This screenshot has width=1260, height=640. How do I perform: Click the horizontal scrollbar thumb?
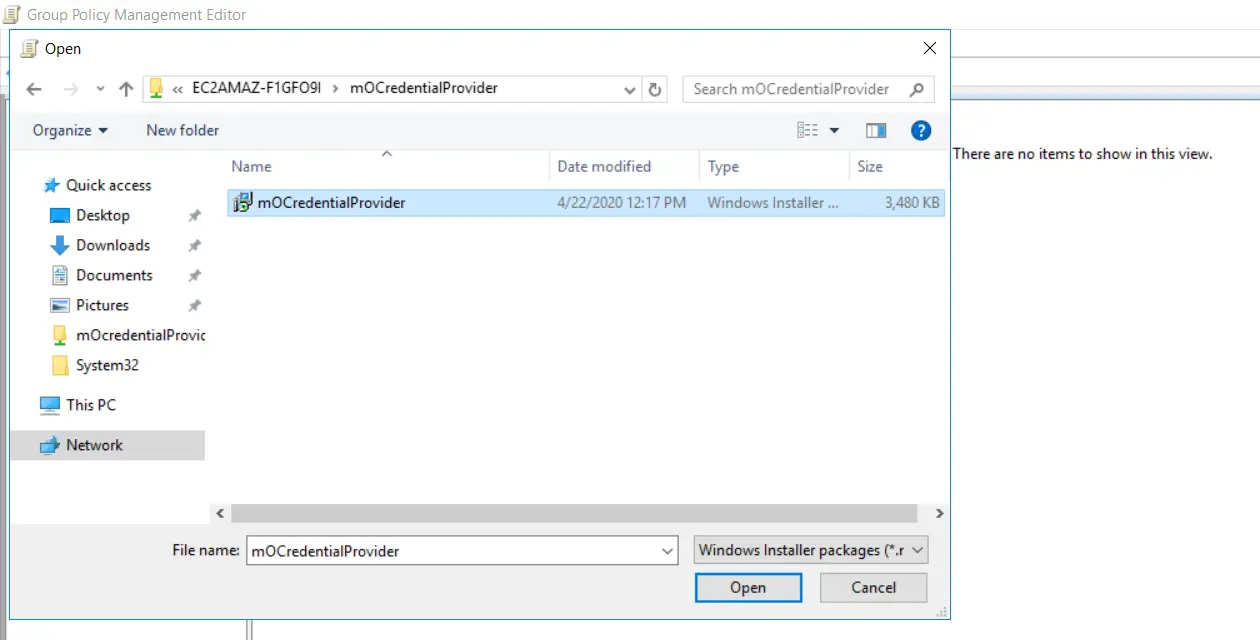(574, 513)
